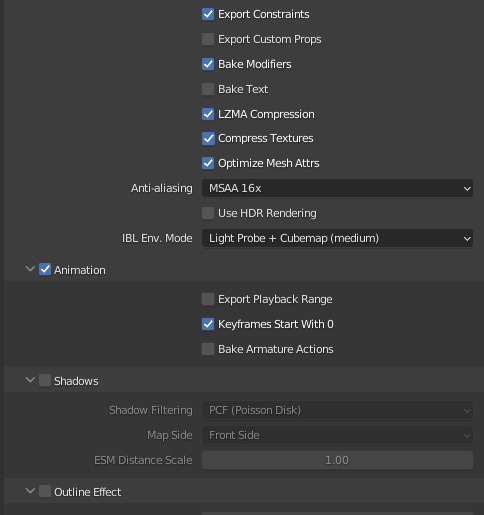This screenshot has height=515, width=484.
Task: Collapse the Shadows panel chevron
Action: (x=30, y=380)
